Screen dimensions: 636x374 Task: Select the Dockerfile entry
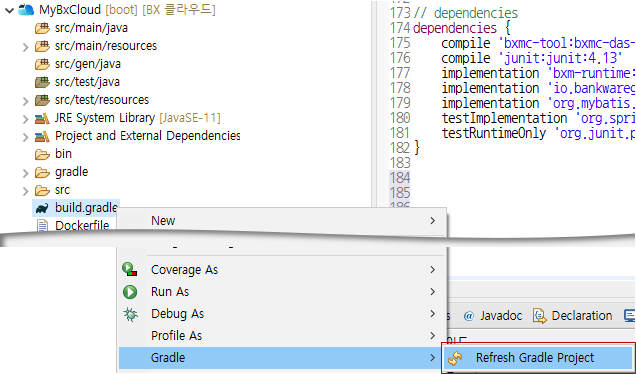point(82,226)
